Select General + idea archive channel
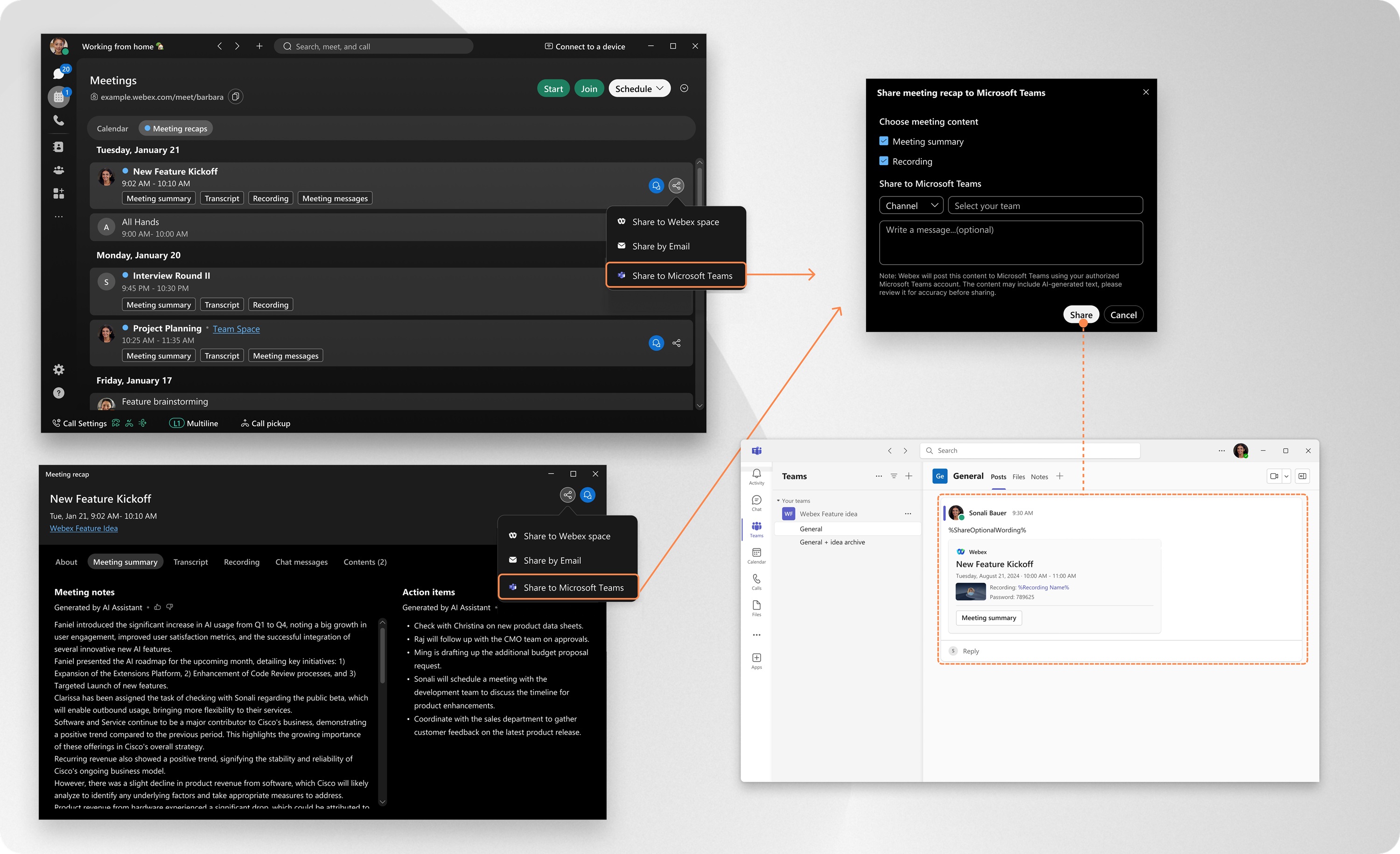Screen dimensions: 1400x854 (832, 542)
